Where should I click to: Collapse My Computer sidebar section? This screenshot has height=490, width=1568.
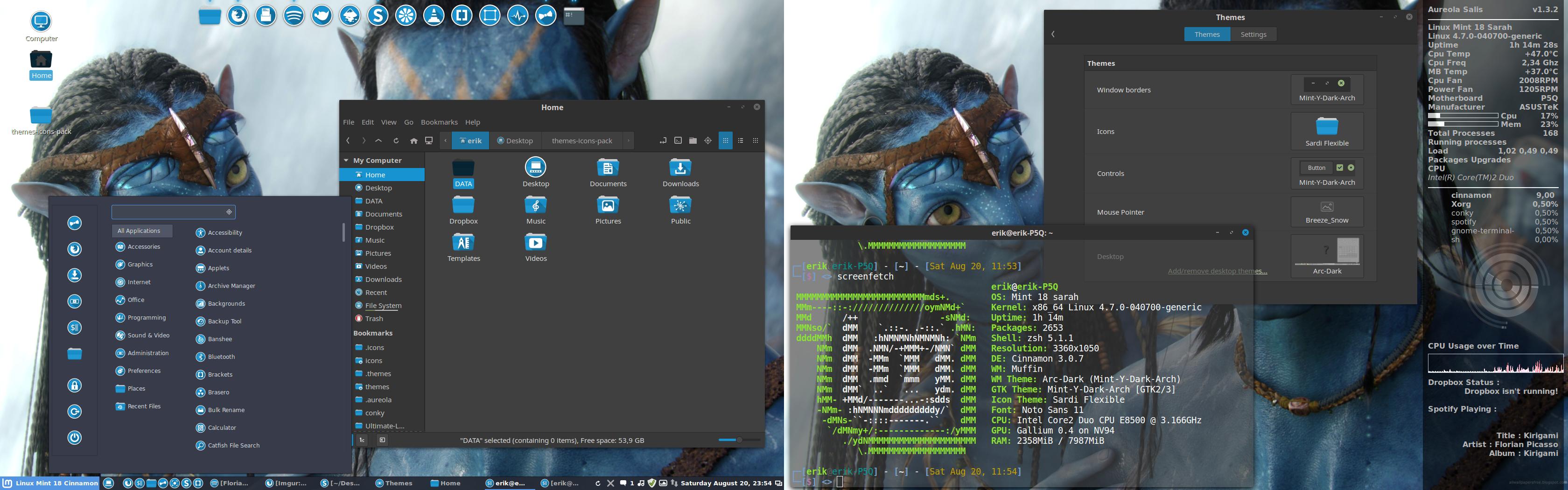point(346,161)
